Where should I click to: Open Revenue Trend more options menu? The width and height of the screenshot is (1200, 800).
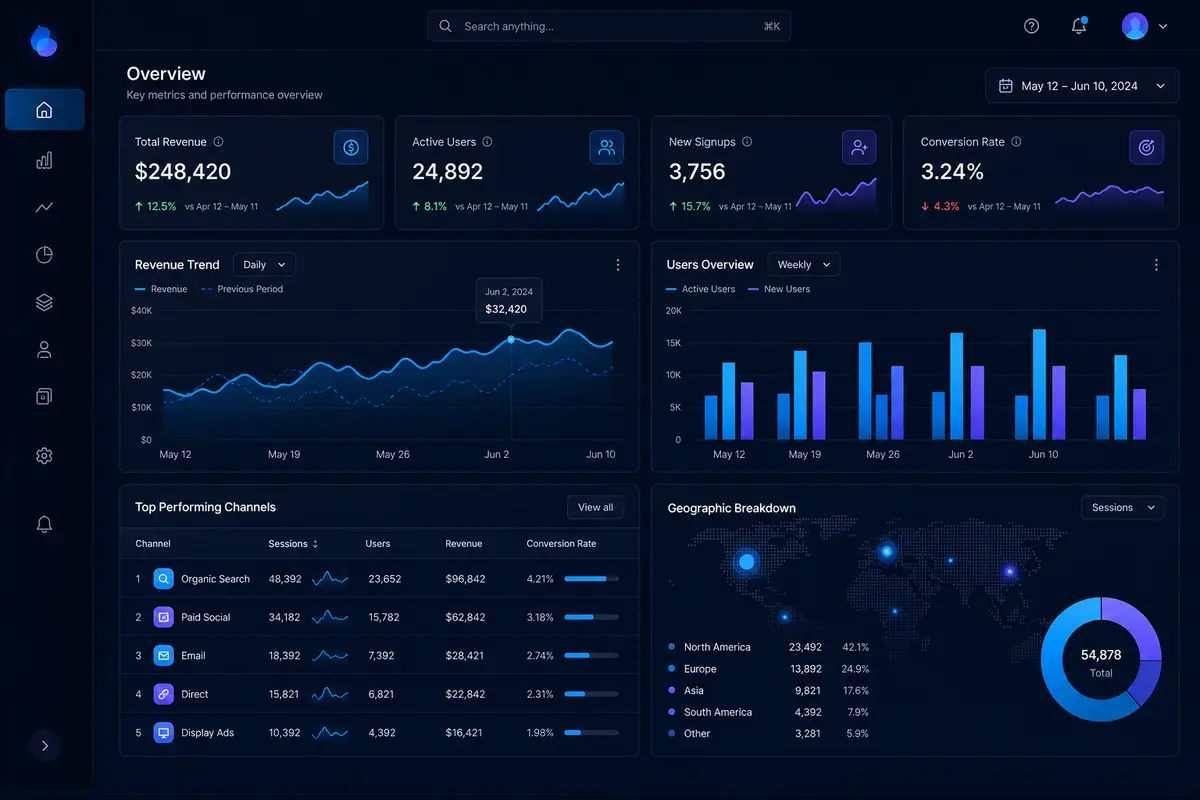(x=618, y=265)
